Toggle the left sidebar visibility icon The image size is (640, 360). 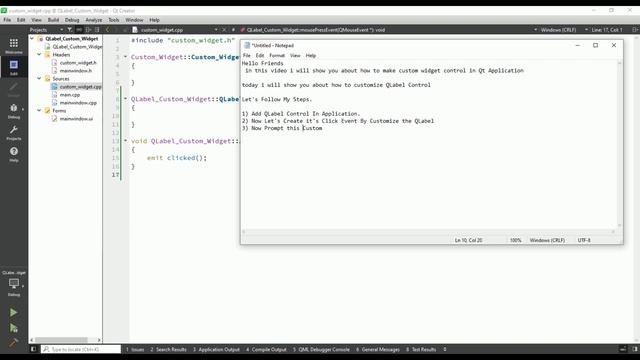(x=33, y=349)
